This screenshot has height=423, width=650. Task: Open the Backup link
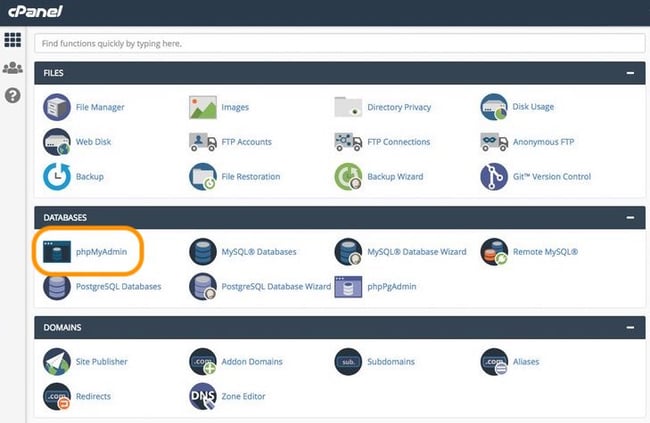(90, 177)
